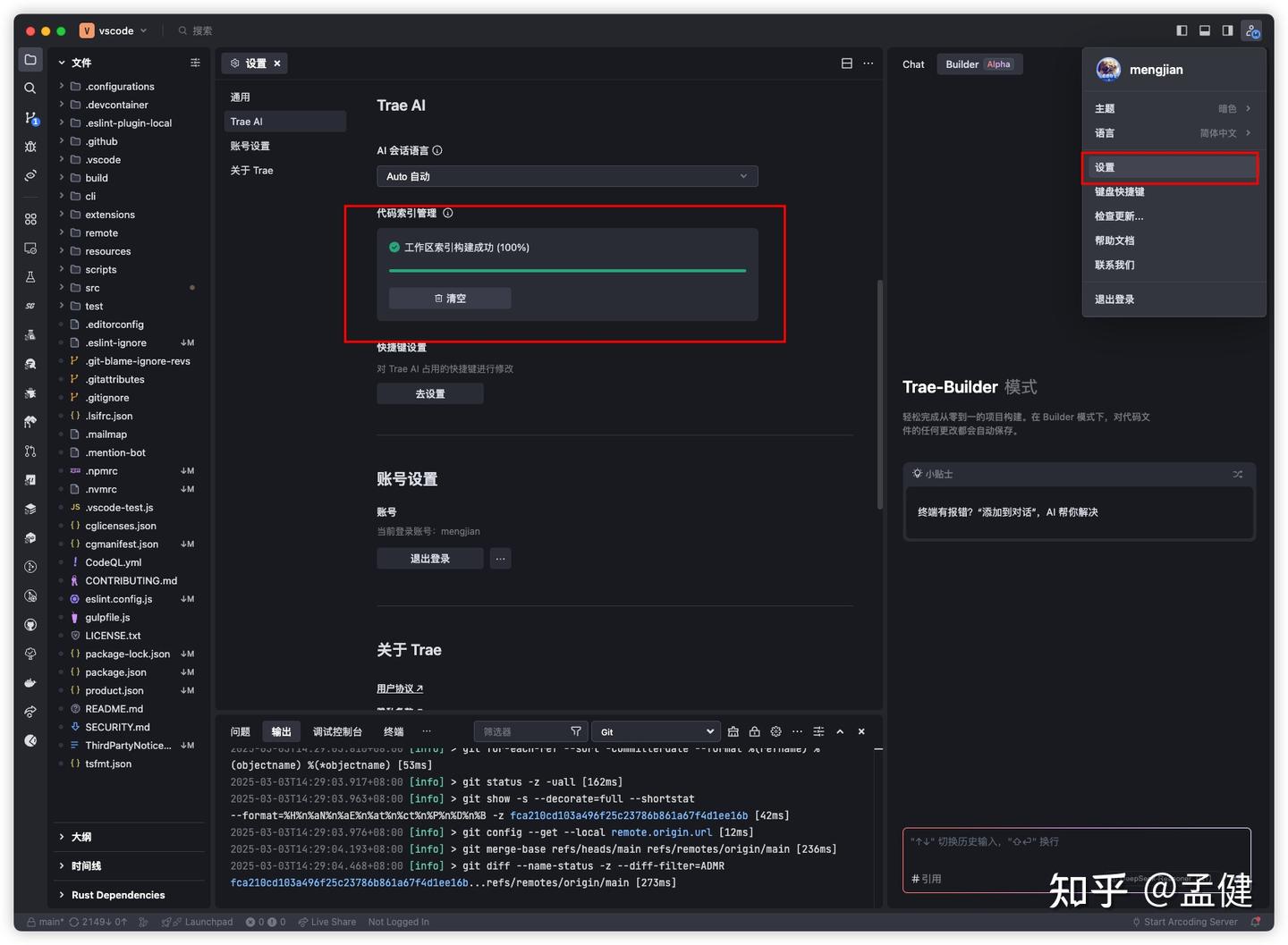Open the Testing flask icon in activity bar

(30, 277)
